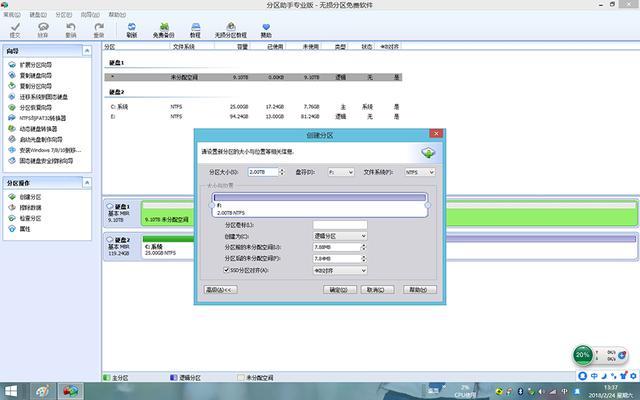Click the 无损分区教程 toolbar icon
The image size is (640, 400).
pyautogui.click(x=230, y=28)
